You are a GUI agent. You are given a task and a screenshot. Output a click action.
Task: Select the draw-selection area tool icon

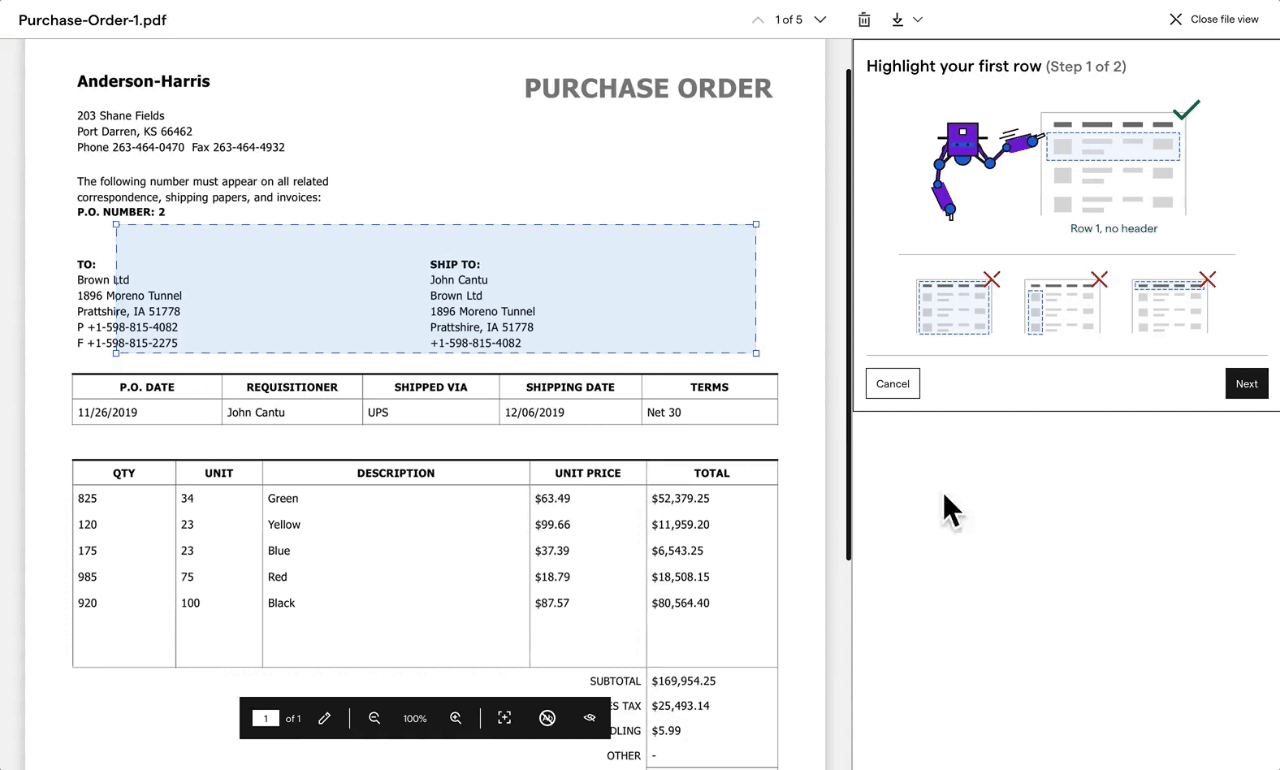pyautogui.click(x=505, y=718)
